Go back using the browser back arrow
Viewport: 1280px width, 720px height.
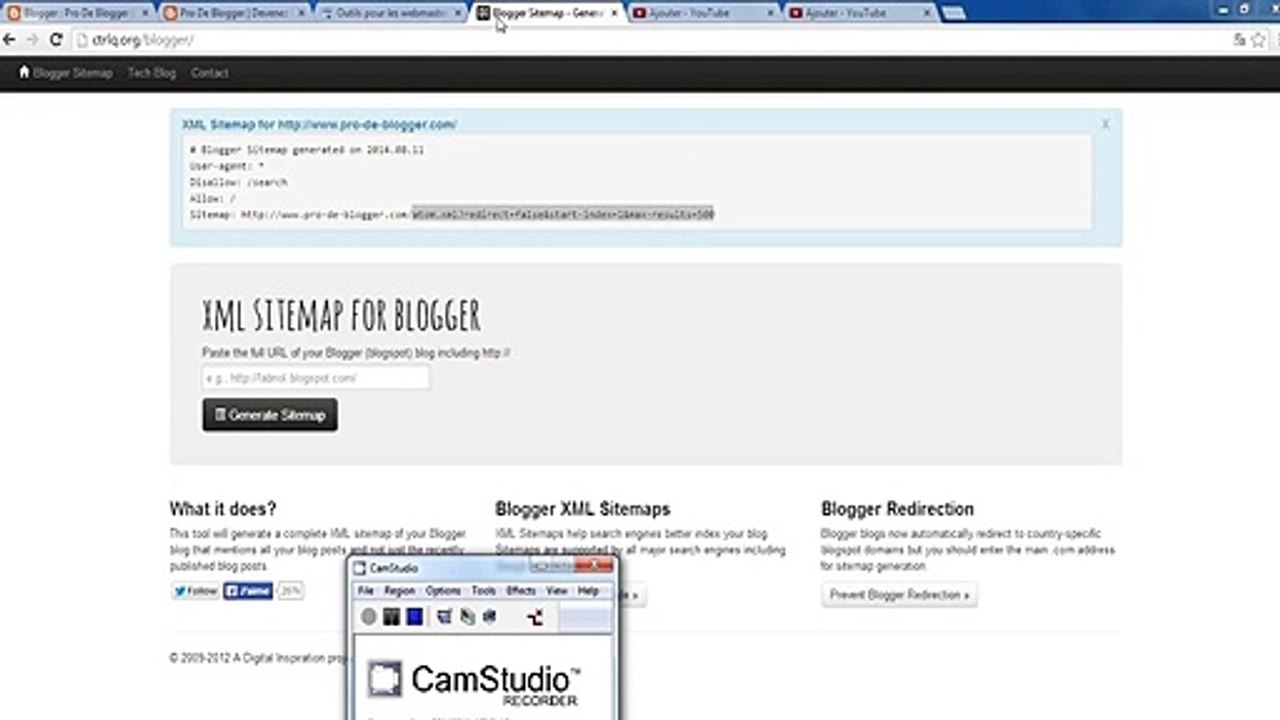coord(10,40)
